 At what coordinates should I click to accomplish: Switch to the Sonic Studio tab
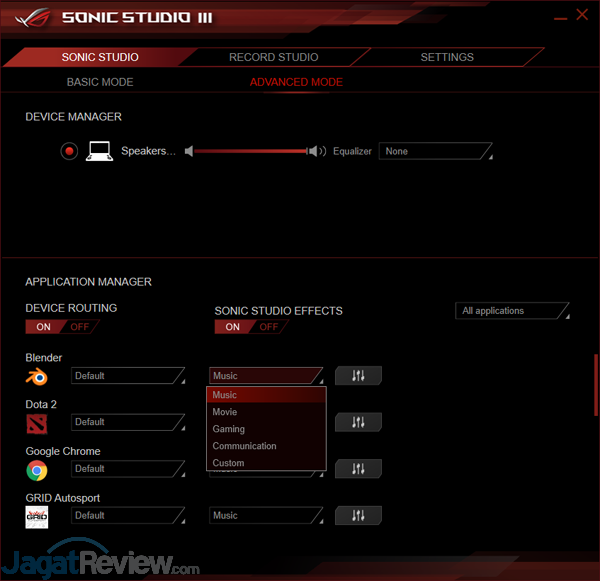coord(100,57)
